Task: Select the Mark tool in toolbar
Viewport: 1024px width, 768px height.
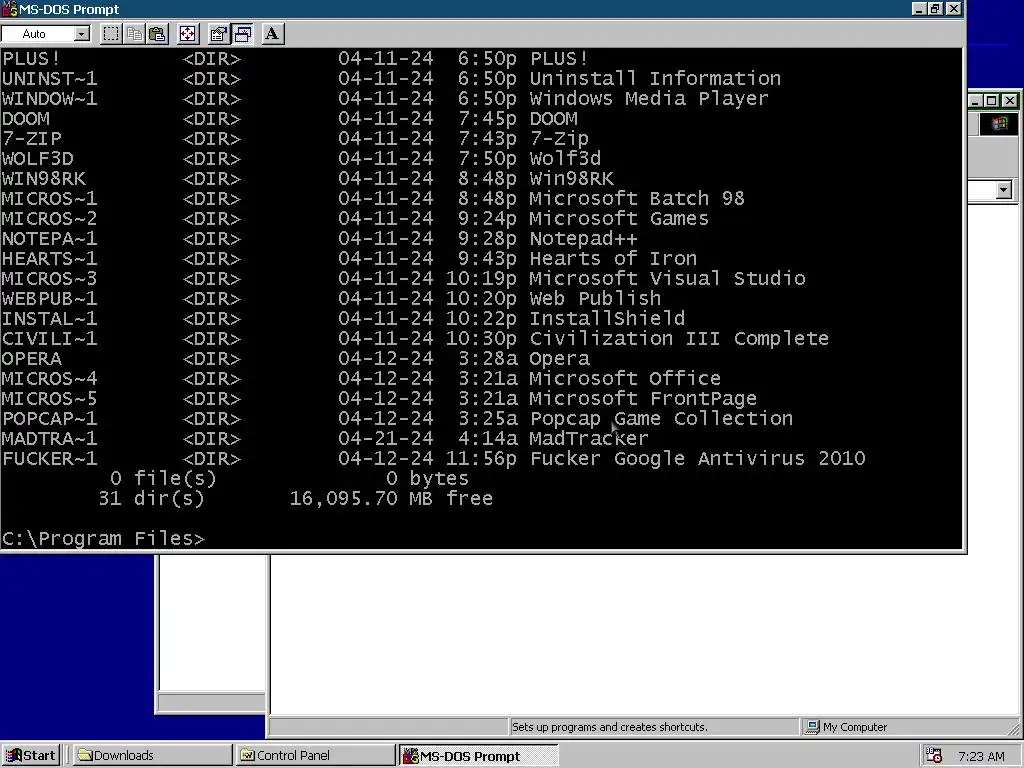Action: tap(111, 34)
